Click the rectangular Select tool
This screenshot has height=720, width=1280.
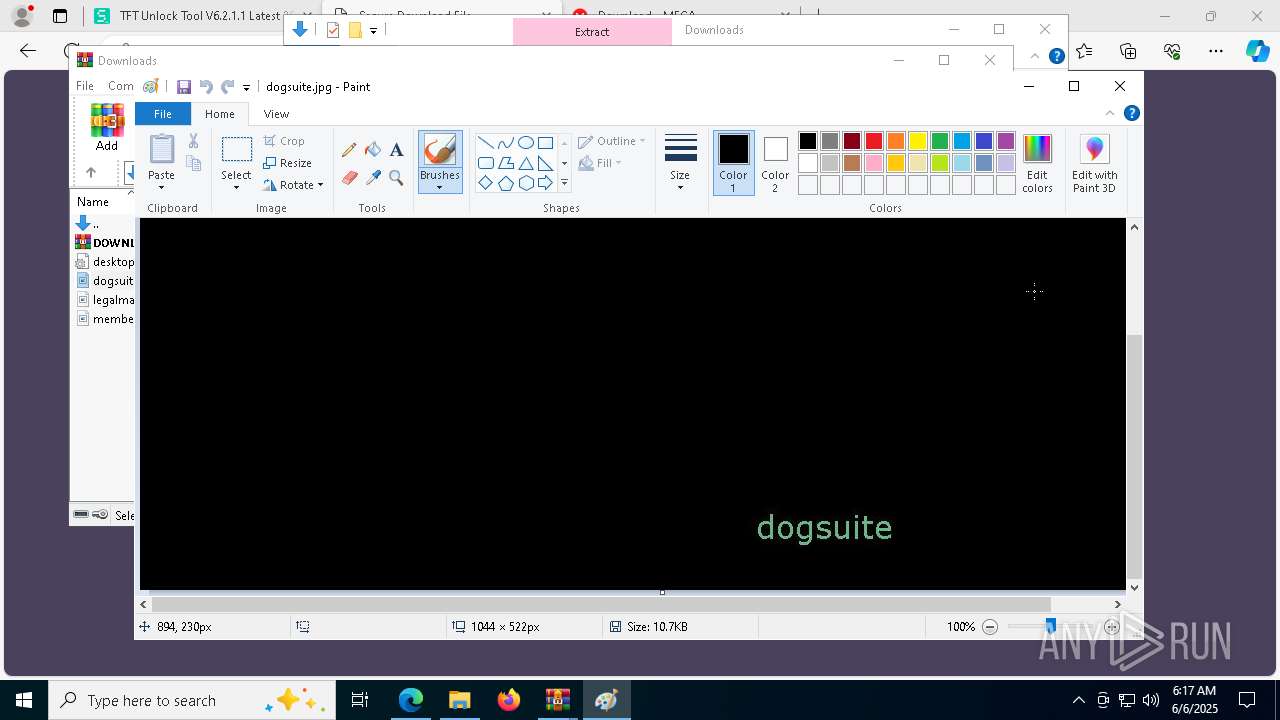[237, 149]
